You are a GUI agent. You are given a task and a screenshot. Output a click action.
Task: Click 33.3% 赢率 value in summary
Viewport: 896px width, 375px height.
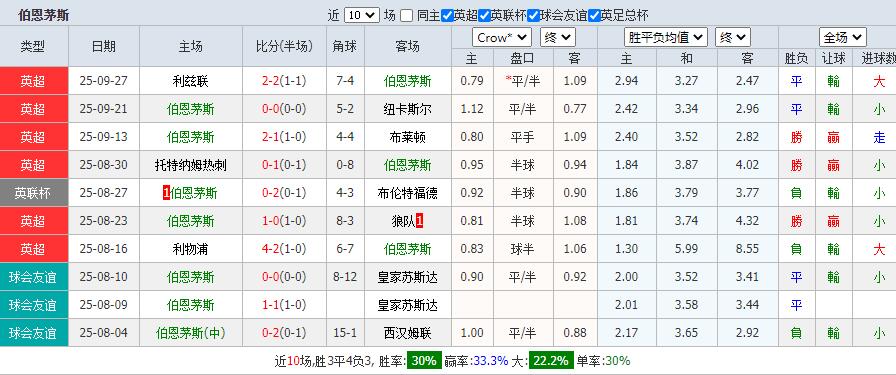(491, 361)
